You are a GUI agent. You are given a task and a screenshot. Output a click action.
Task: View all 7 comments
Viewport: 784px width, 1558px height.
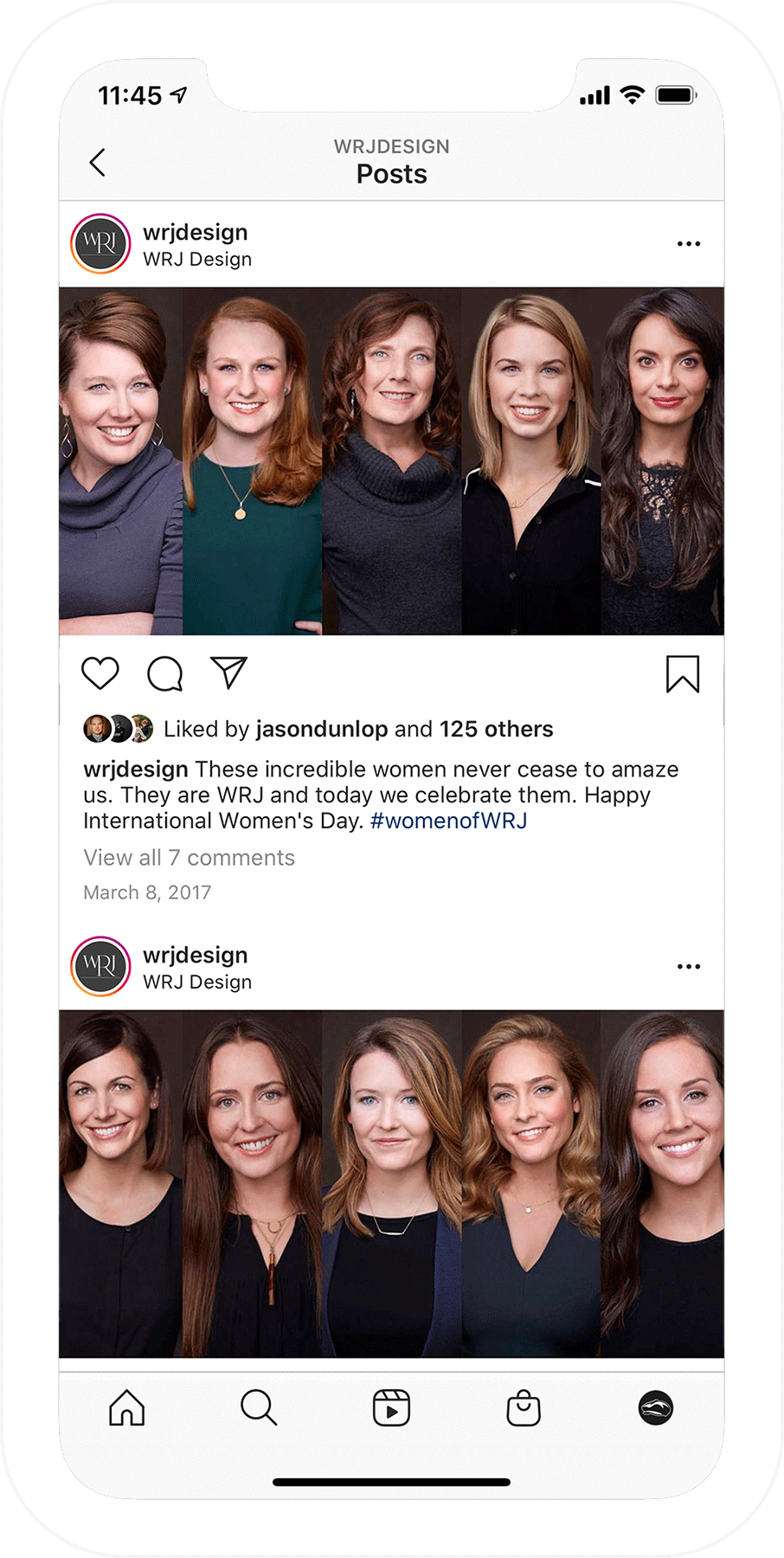tap(189, 858)
